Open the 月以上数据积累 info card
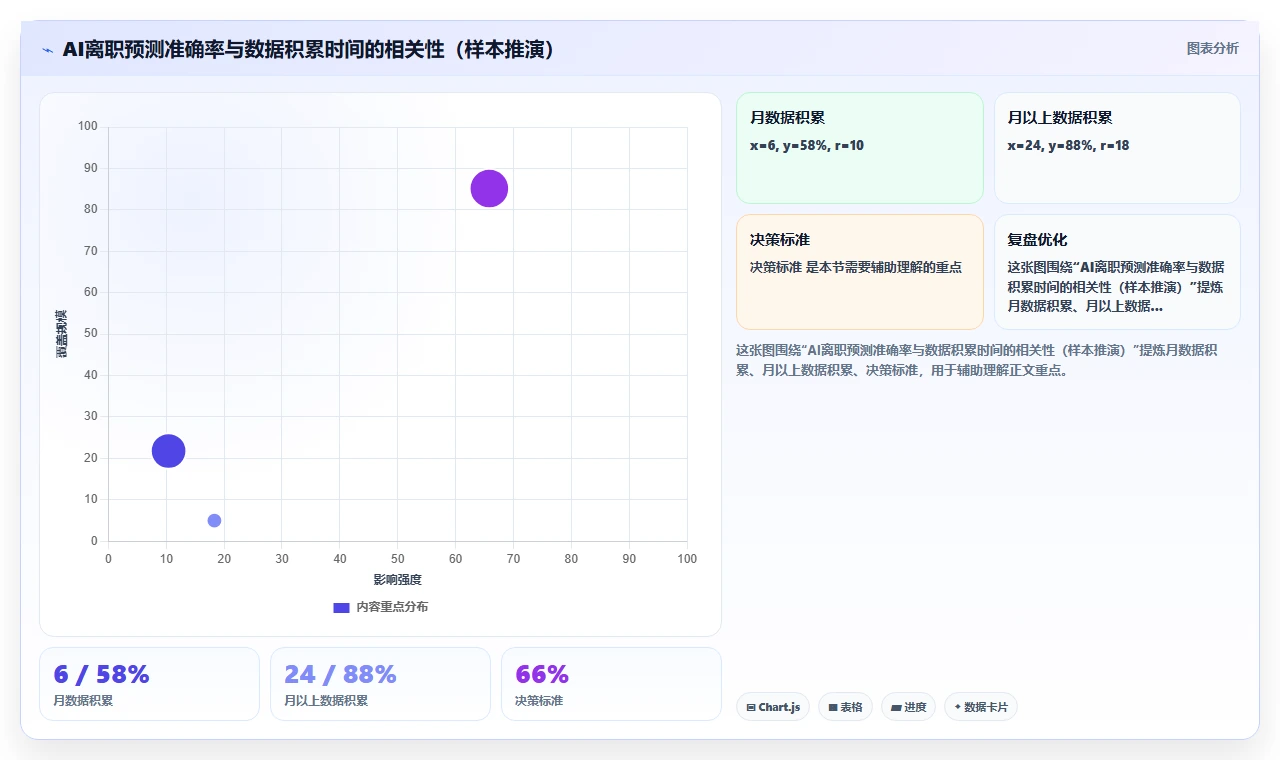Viewport: 1280px width, 760px height. tap(1117, 148)
